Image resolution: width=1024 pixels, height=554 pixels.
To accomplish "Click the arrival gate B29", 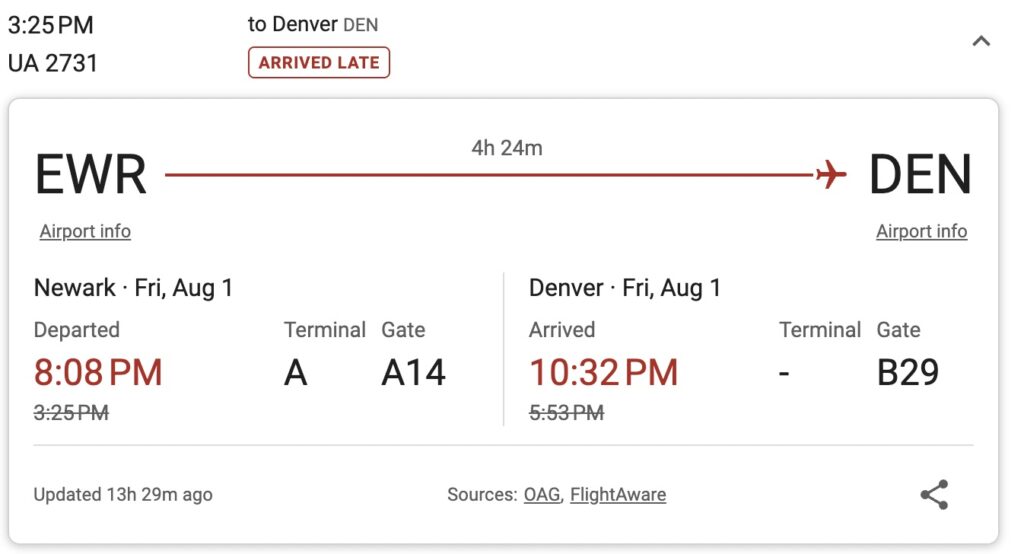I will 908,372.
